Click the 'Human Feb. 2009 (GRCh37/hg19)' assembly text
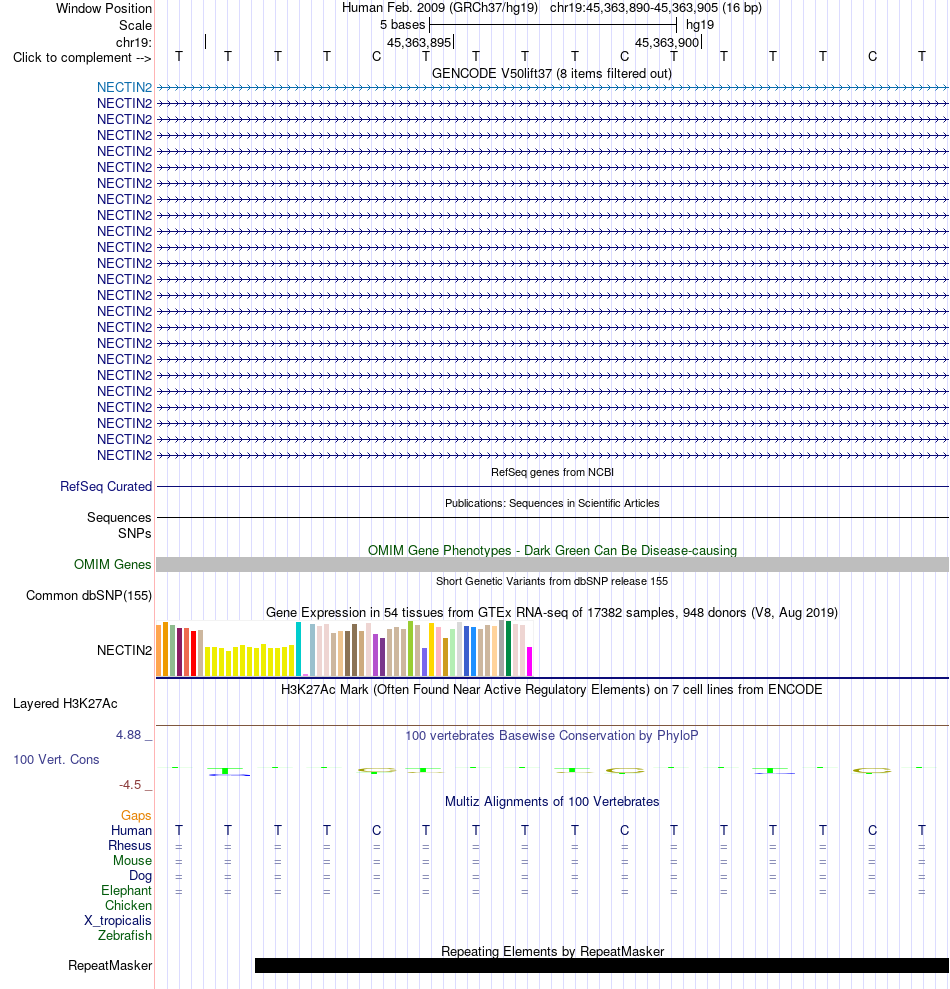 pyautogui.click(x=440, y=8)
